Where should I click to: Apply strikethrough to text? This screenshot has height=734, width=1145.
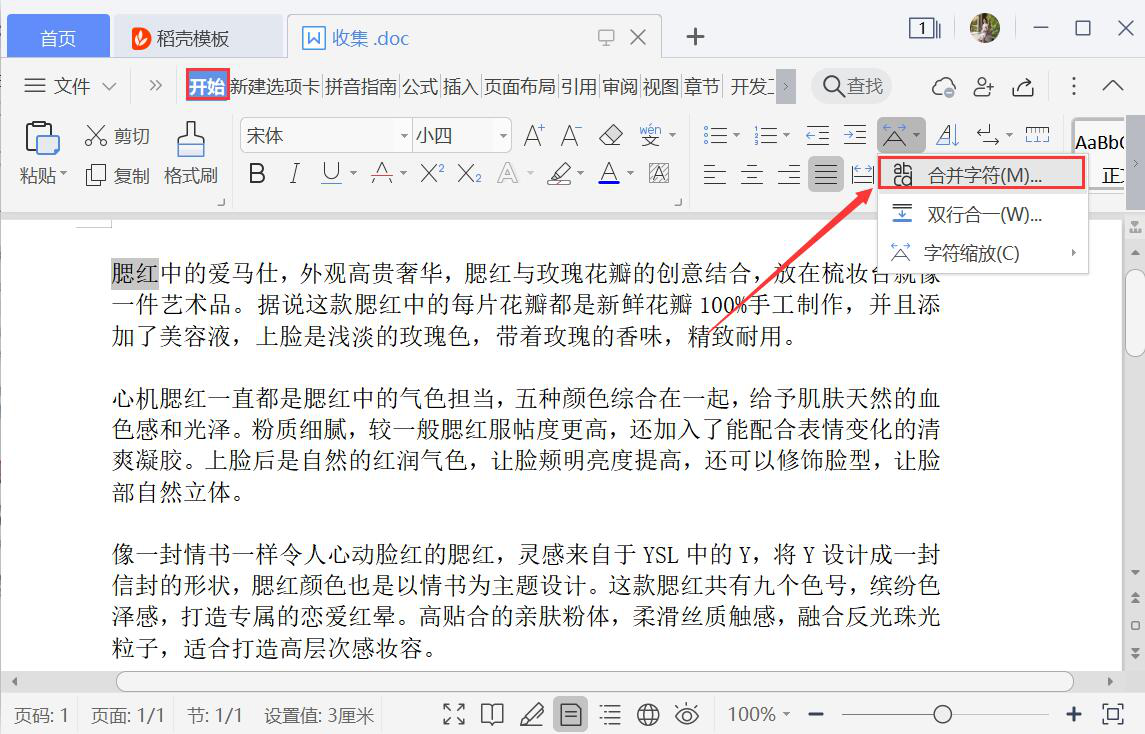coord(381,174)
